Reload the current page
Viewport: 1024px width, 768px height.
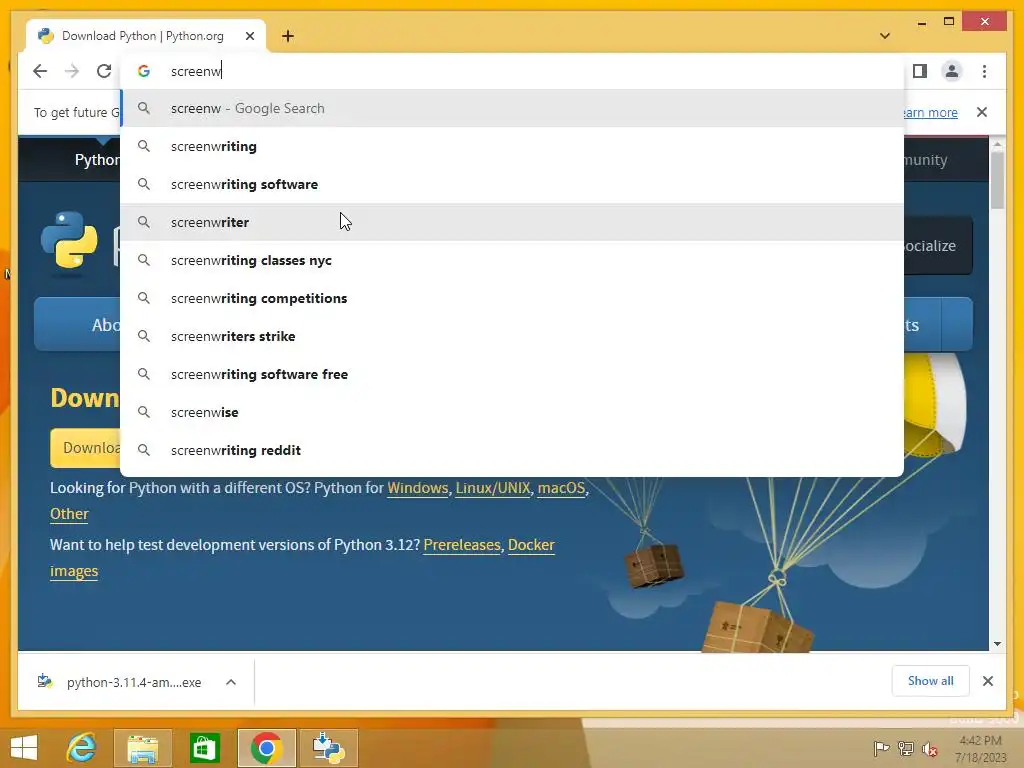pyautogui.click(x=104, y=71)
